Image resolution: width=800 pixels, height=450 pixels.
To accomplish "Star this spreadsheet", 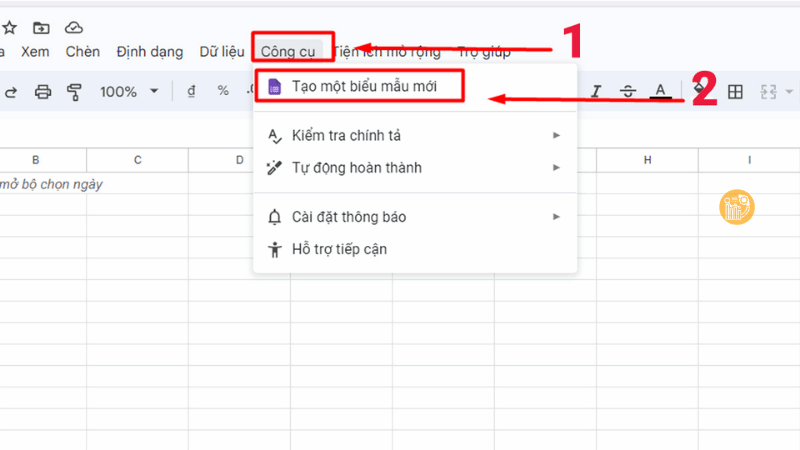I will [9, 27].
